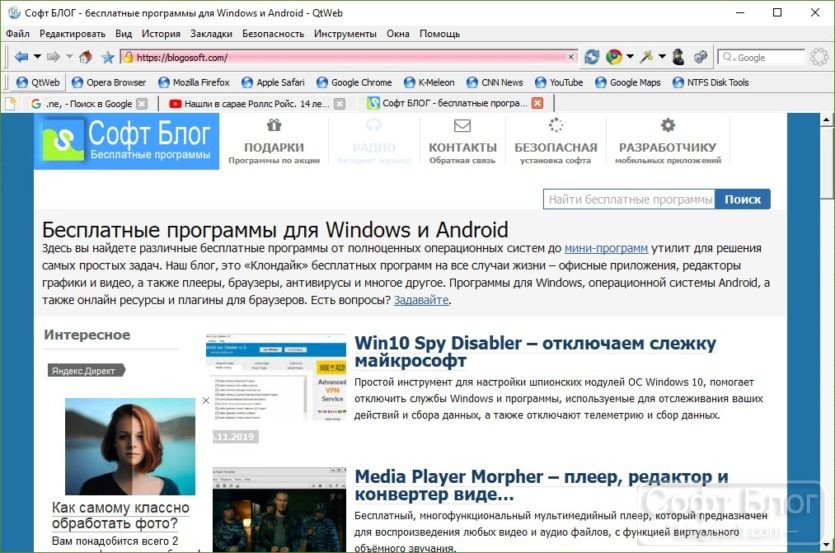Click the new tab page icon
Screen dimensions: 835x553
[x=10, y=103]
